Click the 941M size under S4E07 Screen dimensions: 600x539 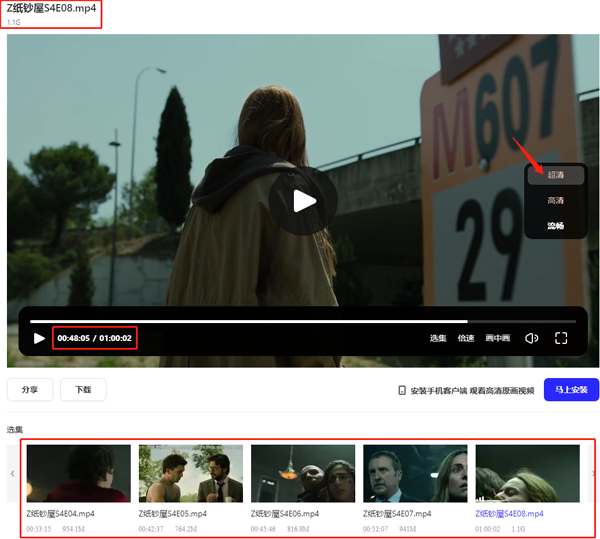[x=408, y=529]
